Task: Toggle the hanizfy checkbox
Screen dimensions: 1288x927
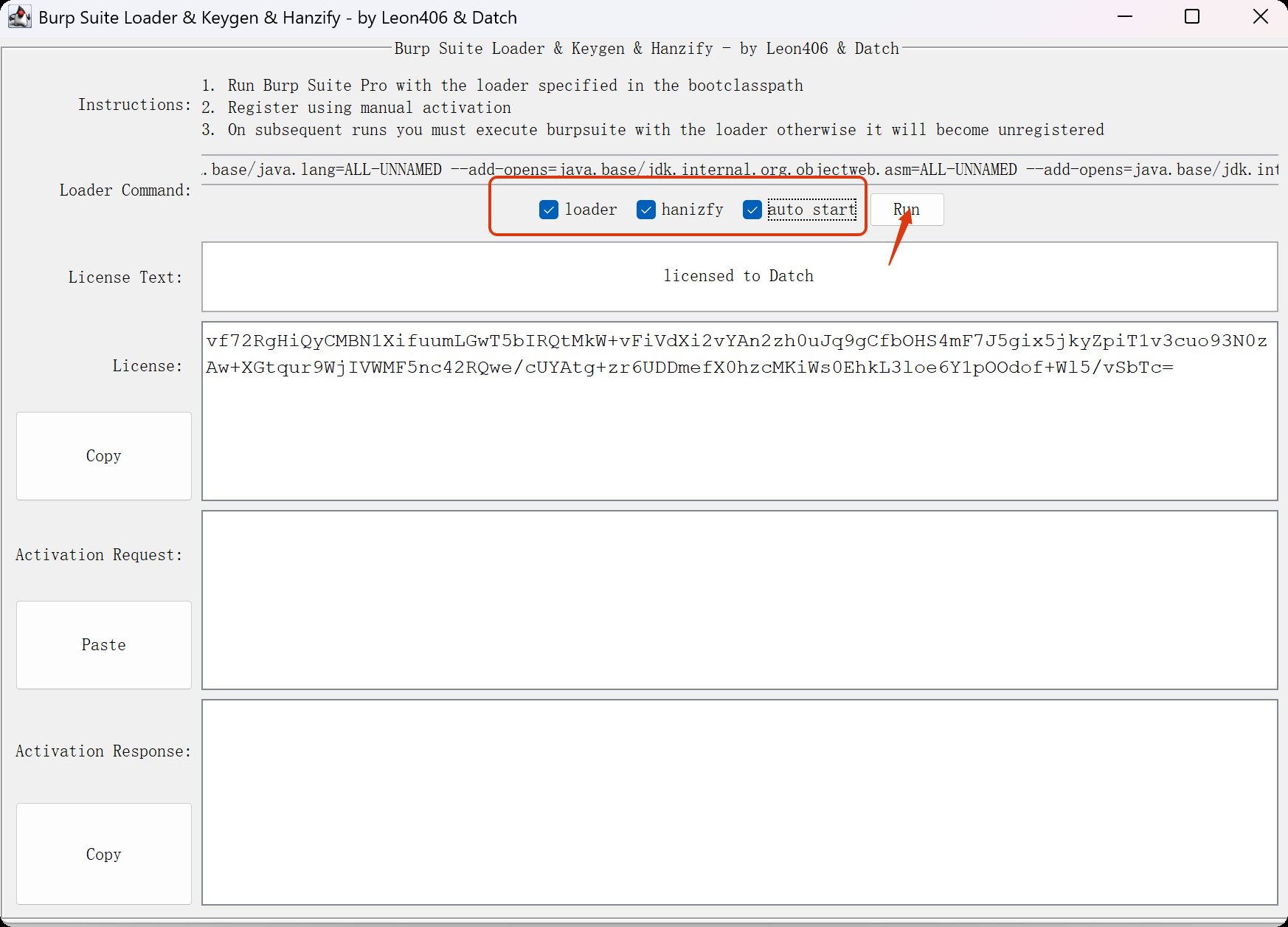Action: point(646,210)
